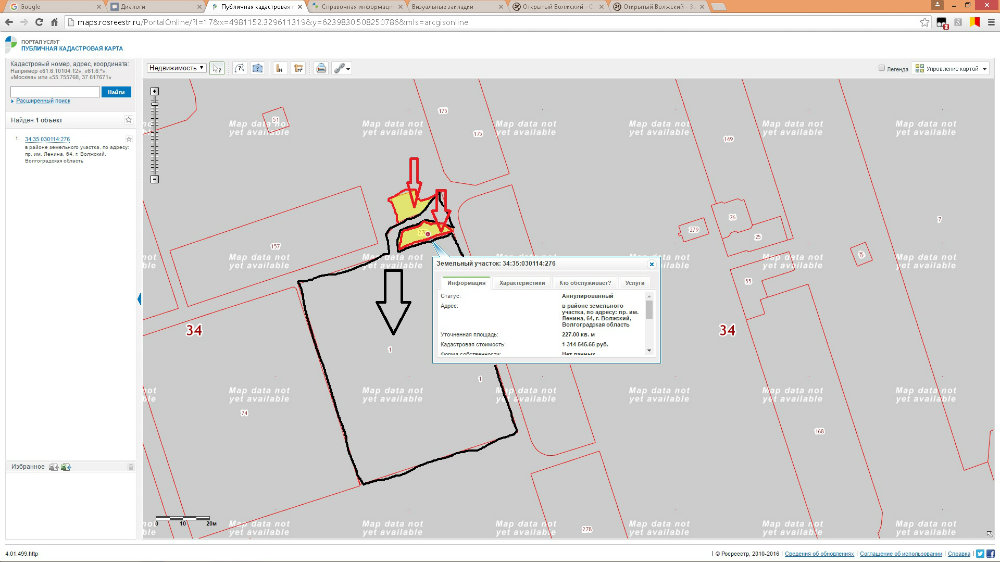Viewport: 1000px width, 562px height.
Task: Open the Управление картой dropdown
Action: (950, 69)
